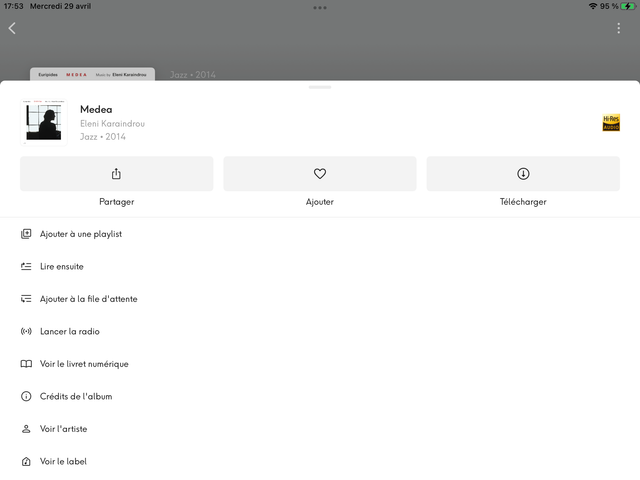Open Crédits de l'album

tap(76, 396)
